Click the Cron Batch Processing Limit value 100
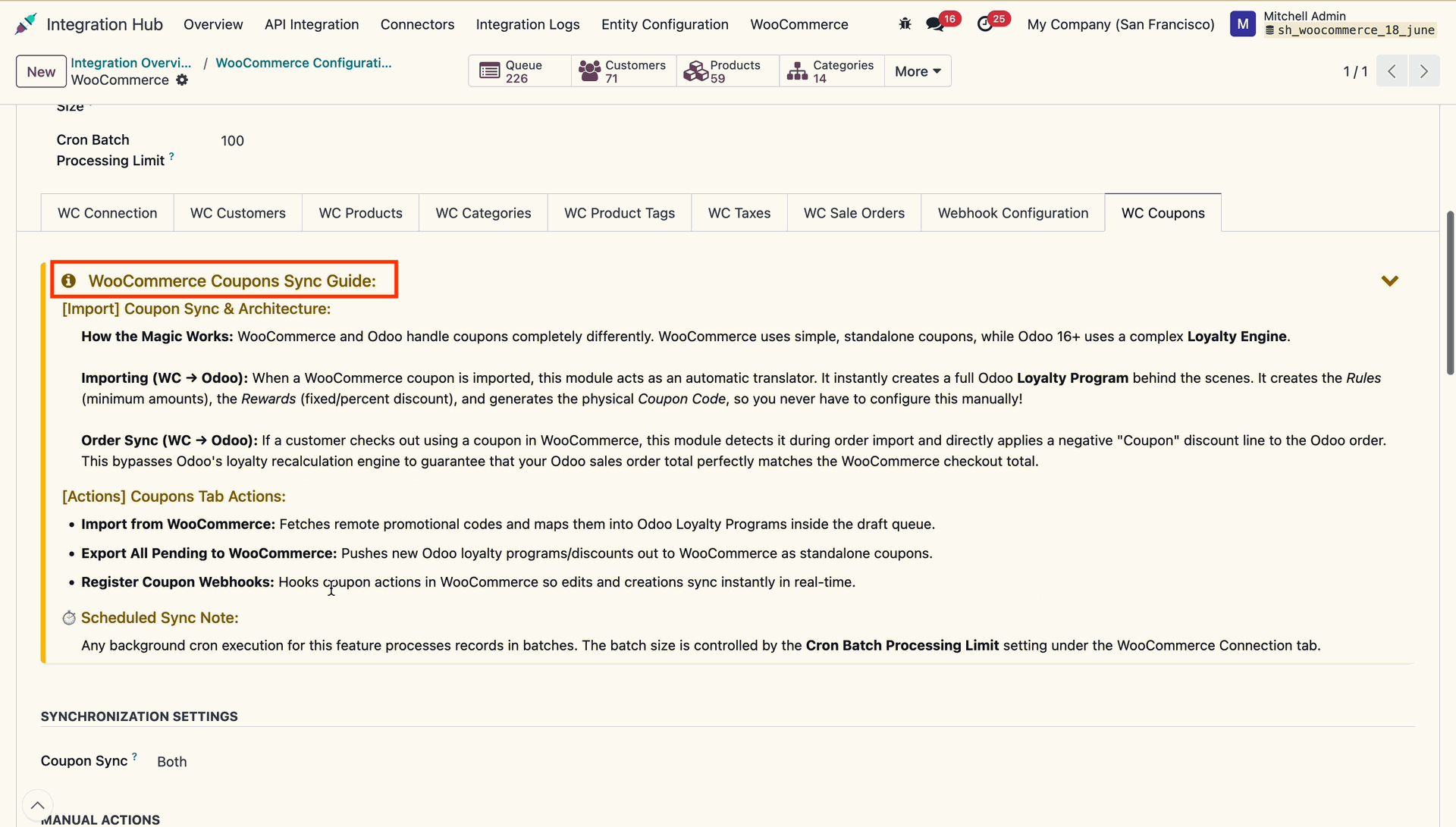Screen dimensions: 1456x827 pos(233,140)
